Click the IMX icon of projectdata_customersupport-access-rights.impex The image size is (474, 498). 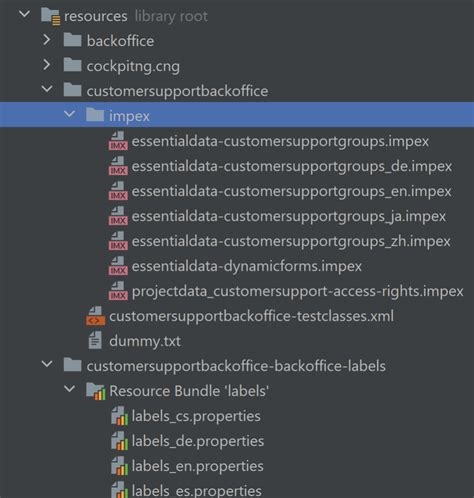pos(118,291)
